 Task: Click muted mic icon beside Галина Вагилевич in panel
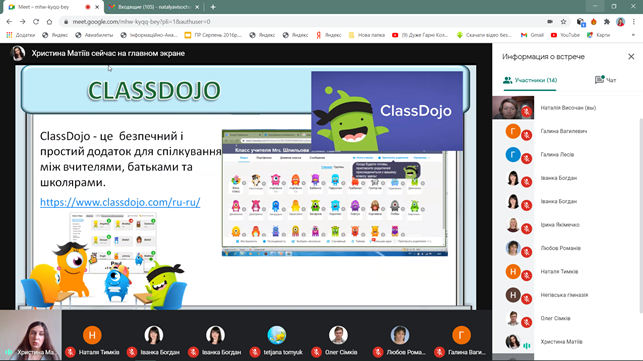(x=527, y=135)
